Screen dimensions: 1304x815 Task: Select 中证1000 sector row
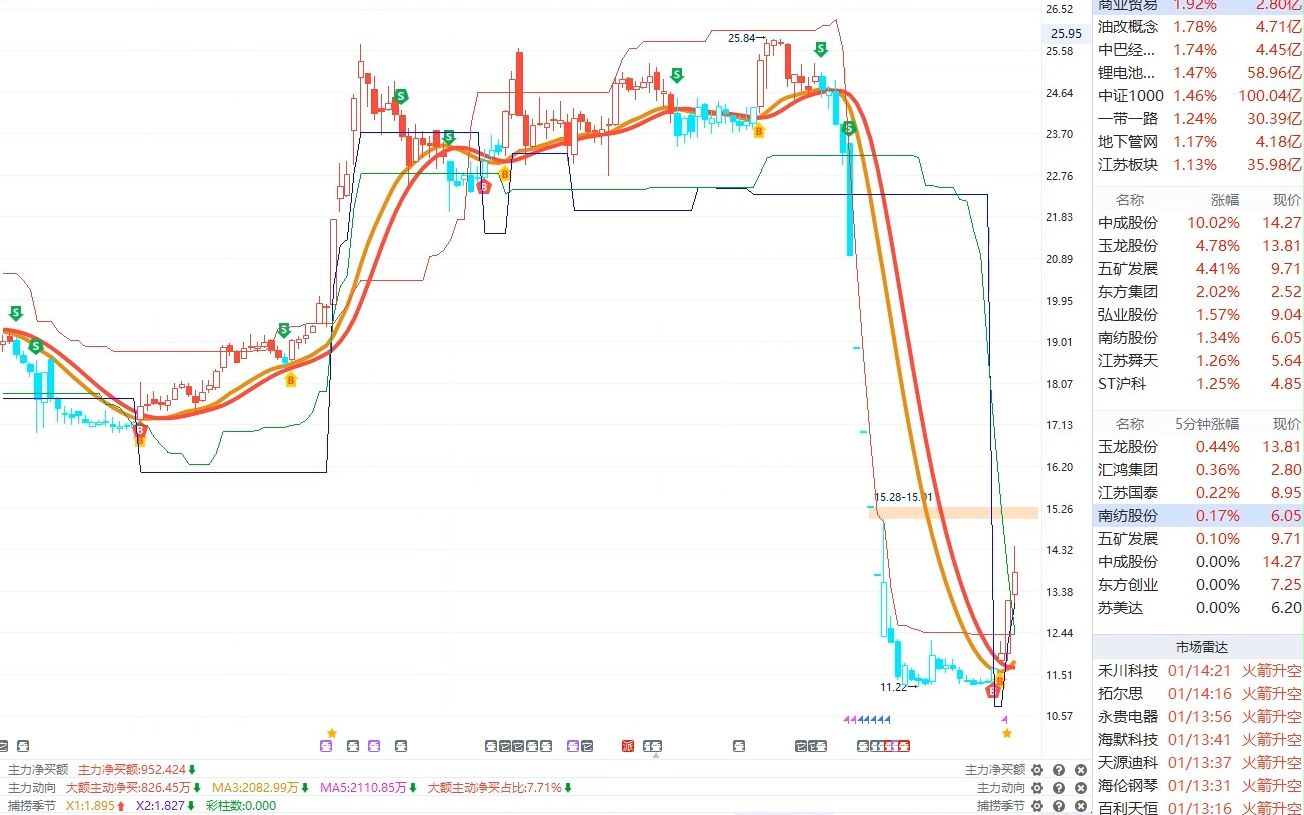point(1198,96)
